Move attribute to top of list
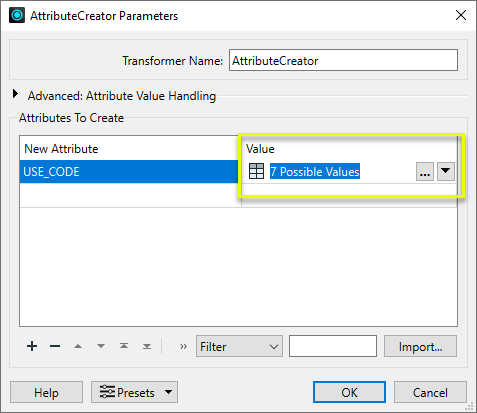 tap(124, 346)
